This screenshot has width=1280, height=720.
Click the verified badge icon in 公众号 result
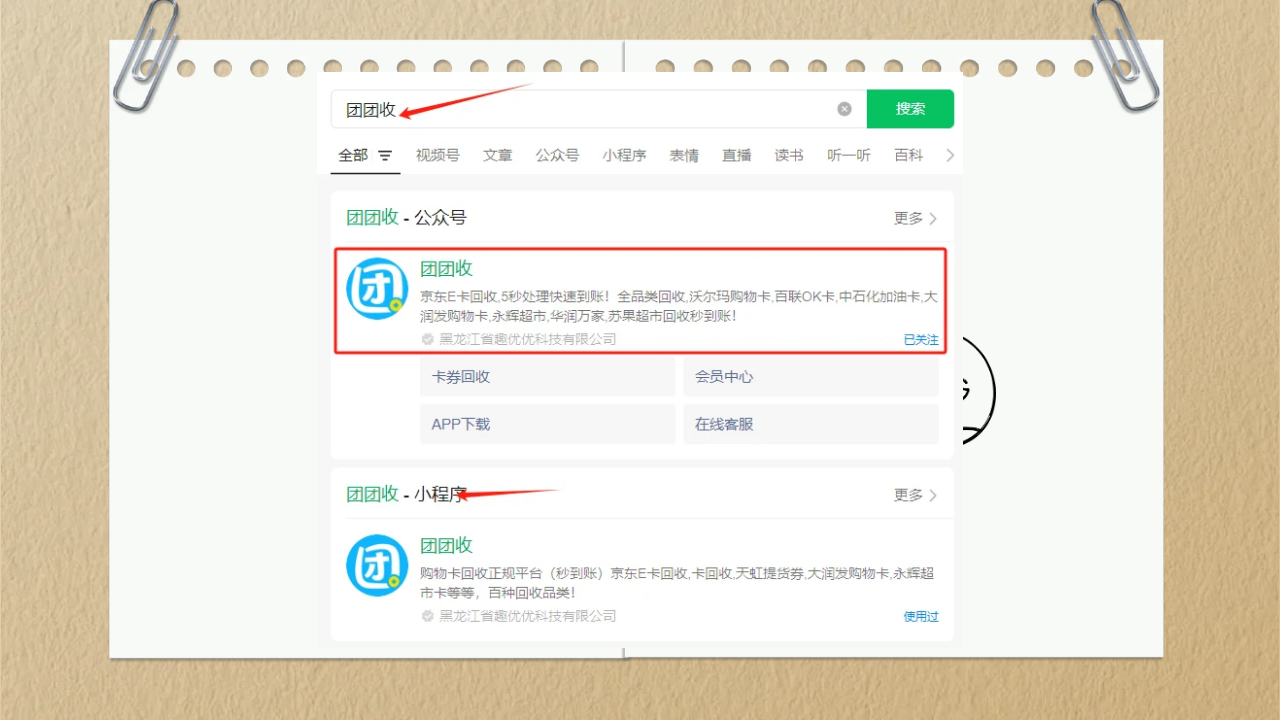coord(428,339)
